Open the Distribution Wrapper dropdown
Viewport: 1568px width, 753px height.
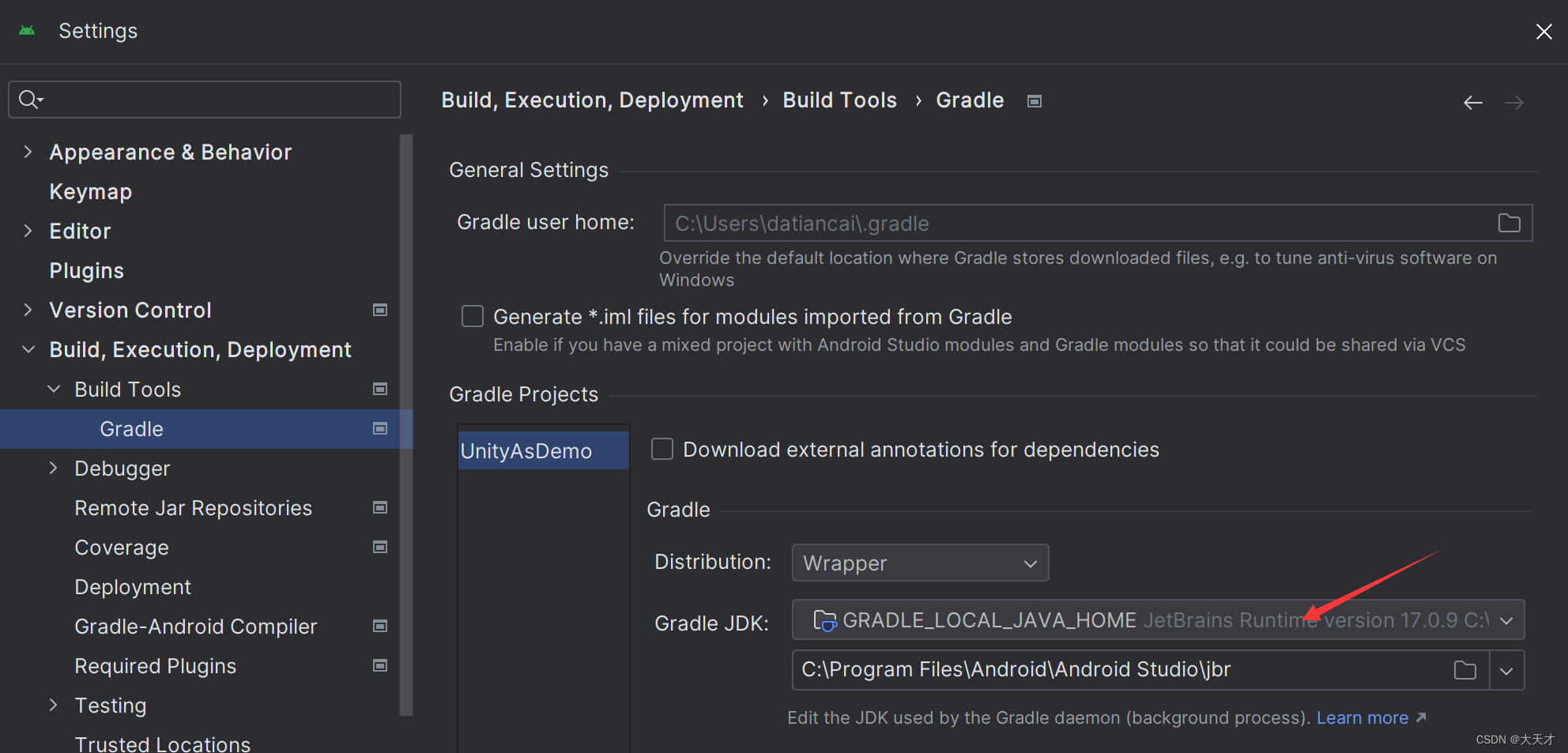[x=920, y=563]
